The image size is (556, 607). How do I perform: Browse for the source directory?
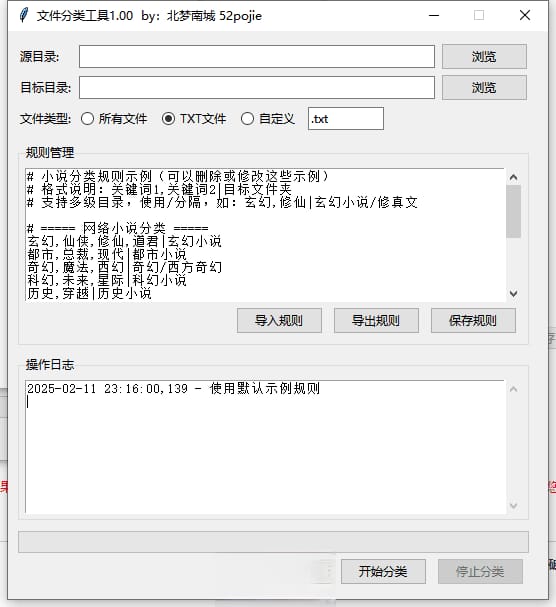(484, 57)
